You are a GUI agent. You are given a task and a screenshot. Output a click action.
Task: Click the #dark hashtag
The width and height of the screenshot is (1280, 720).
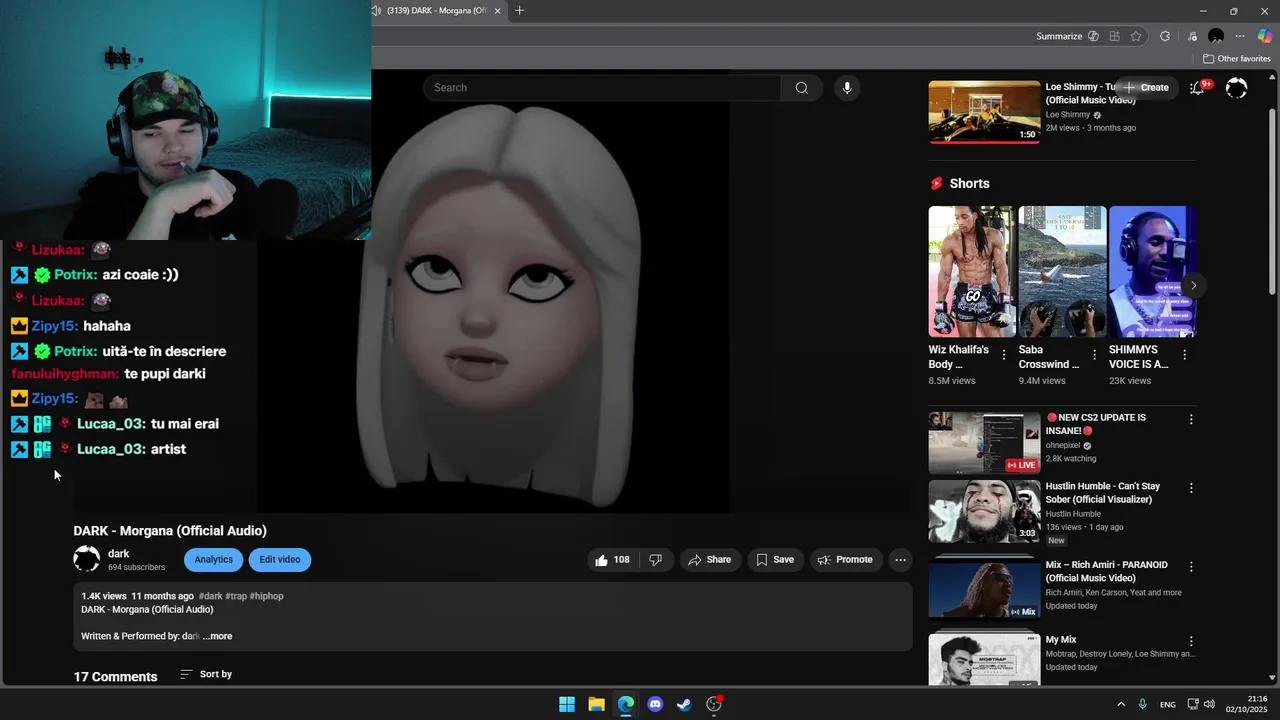coord(210,596)
